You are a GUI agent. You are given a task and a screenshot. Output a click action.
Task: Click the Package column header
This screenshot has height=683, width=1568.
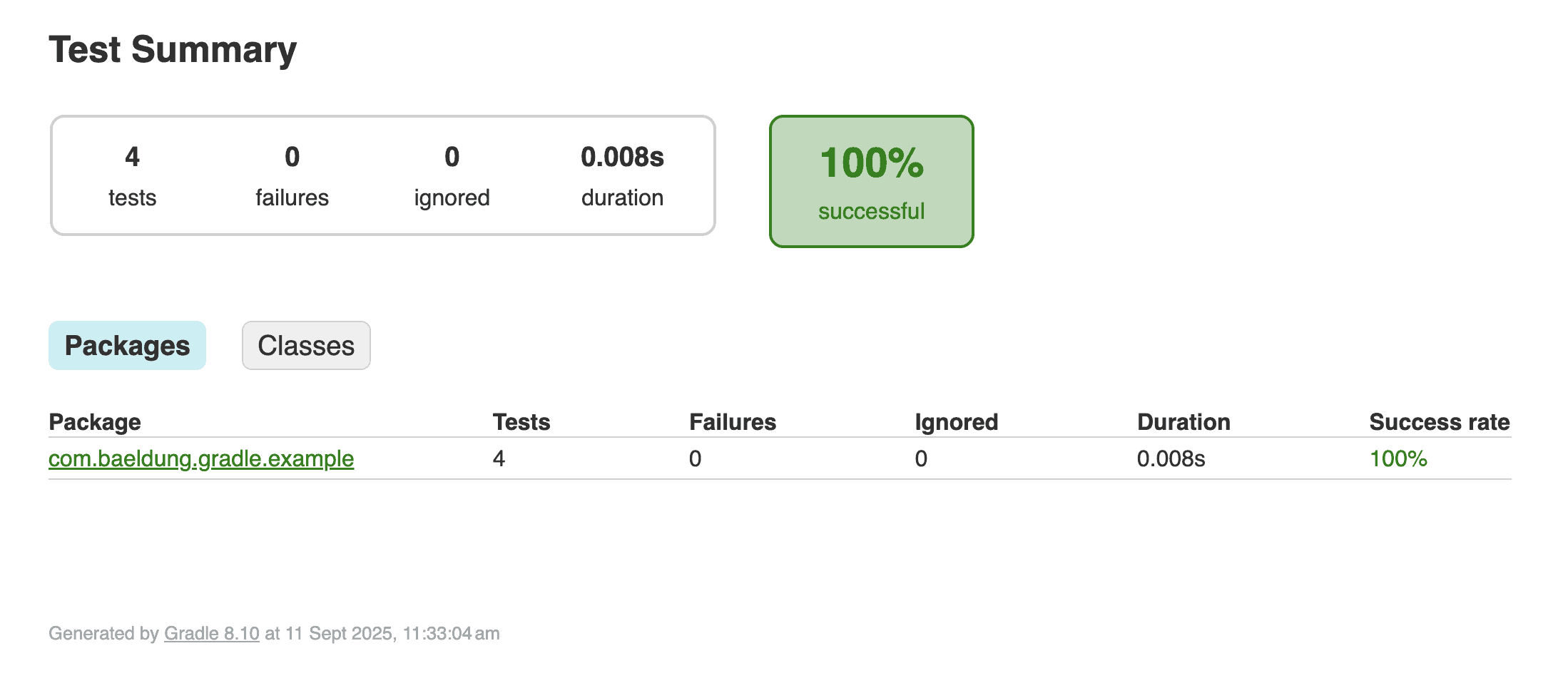(95, 421)
